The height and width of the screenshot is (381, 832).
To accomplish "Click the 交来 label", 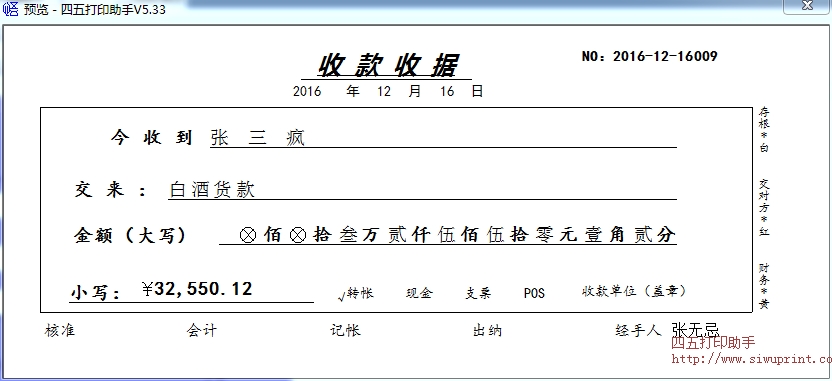I will click(x=110, y=189).
